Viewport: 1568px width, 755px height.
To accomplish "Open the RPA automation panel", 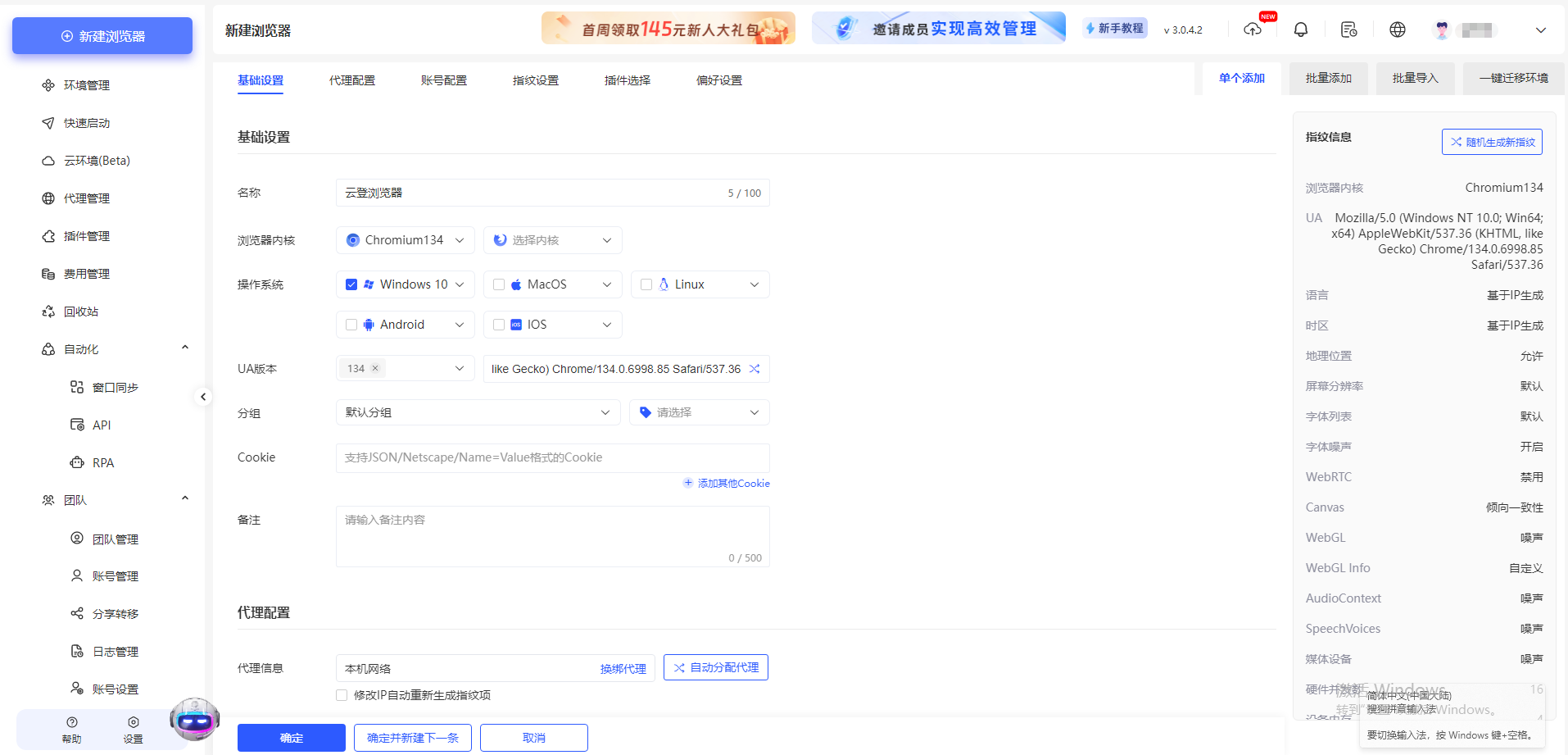I will (x=102, y=462).
